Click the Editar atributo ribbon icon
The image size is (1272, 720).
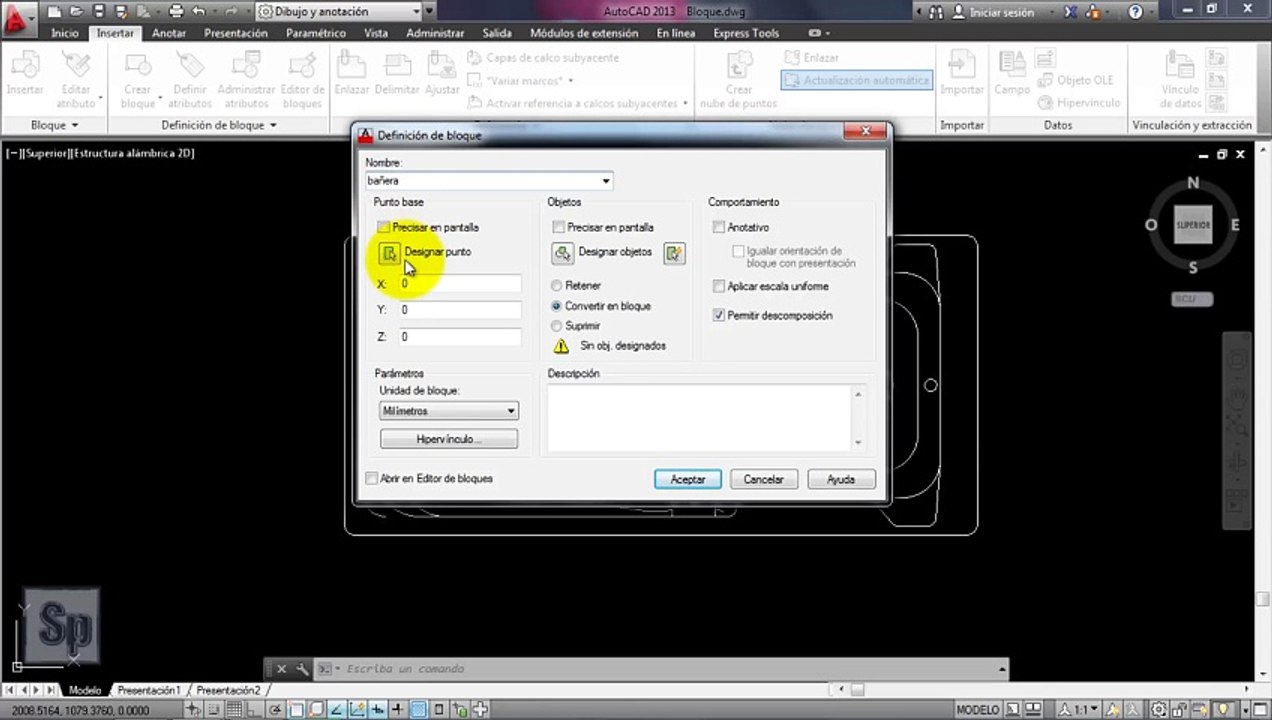pos(76,66)
